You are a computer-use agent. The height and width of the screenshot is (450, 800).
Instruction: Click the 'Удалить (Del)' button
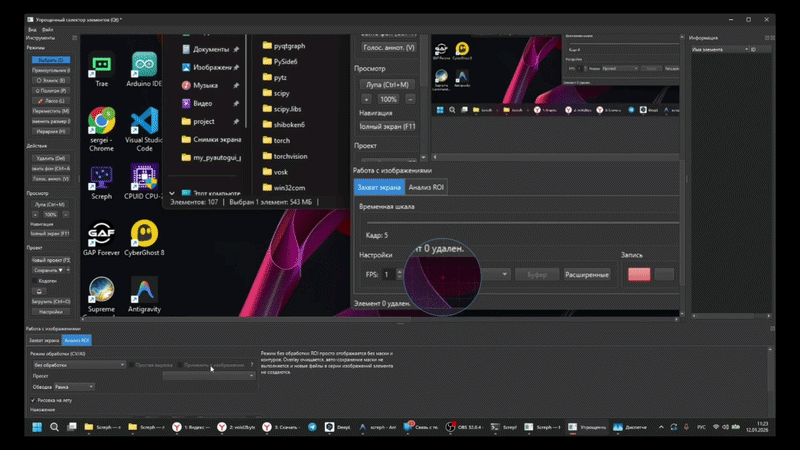[x=49, y=158]
